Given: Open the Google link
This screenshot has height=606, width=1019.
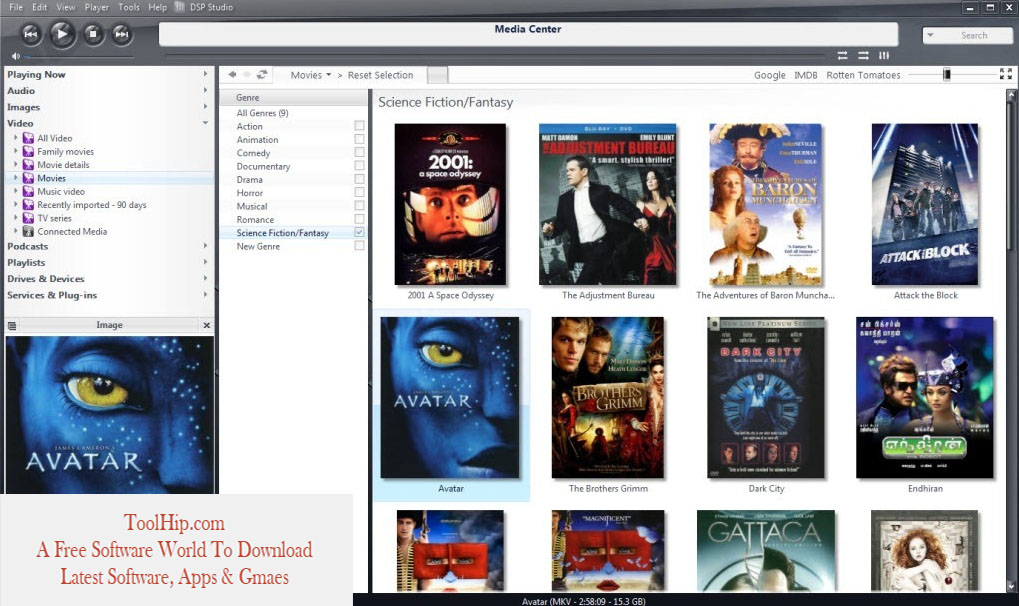Looking at the screenshot, I should (x=769, y=75).
